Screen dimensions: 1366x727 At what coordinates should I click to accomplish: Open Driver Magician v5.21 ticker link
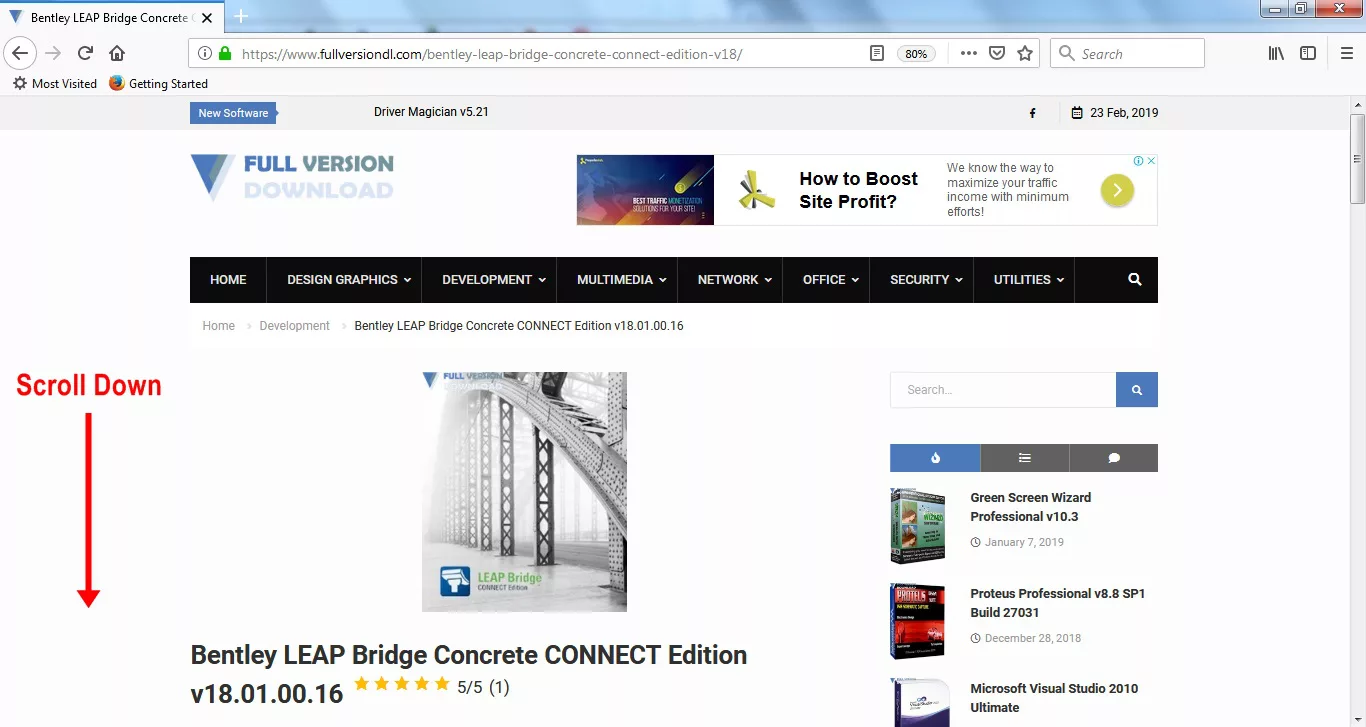click(431, 112)
